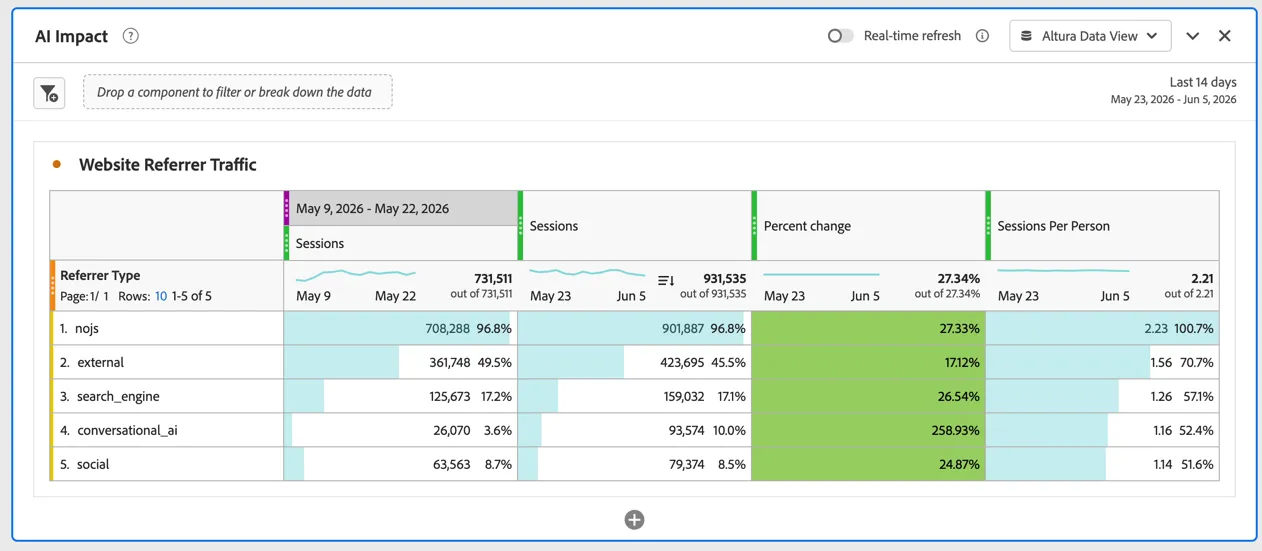The height and width of the screenshot is (551, 1262).
Task: Click the 93,574 sessions cell
Action: coord(635,430)
